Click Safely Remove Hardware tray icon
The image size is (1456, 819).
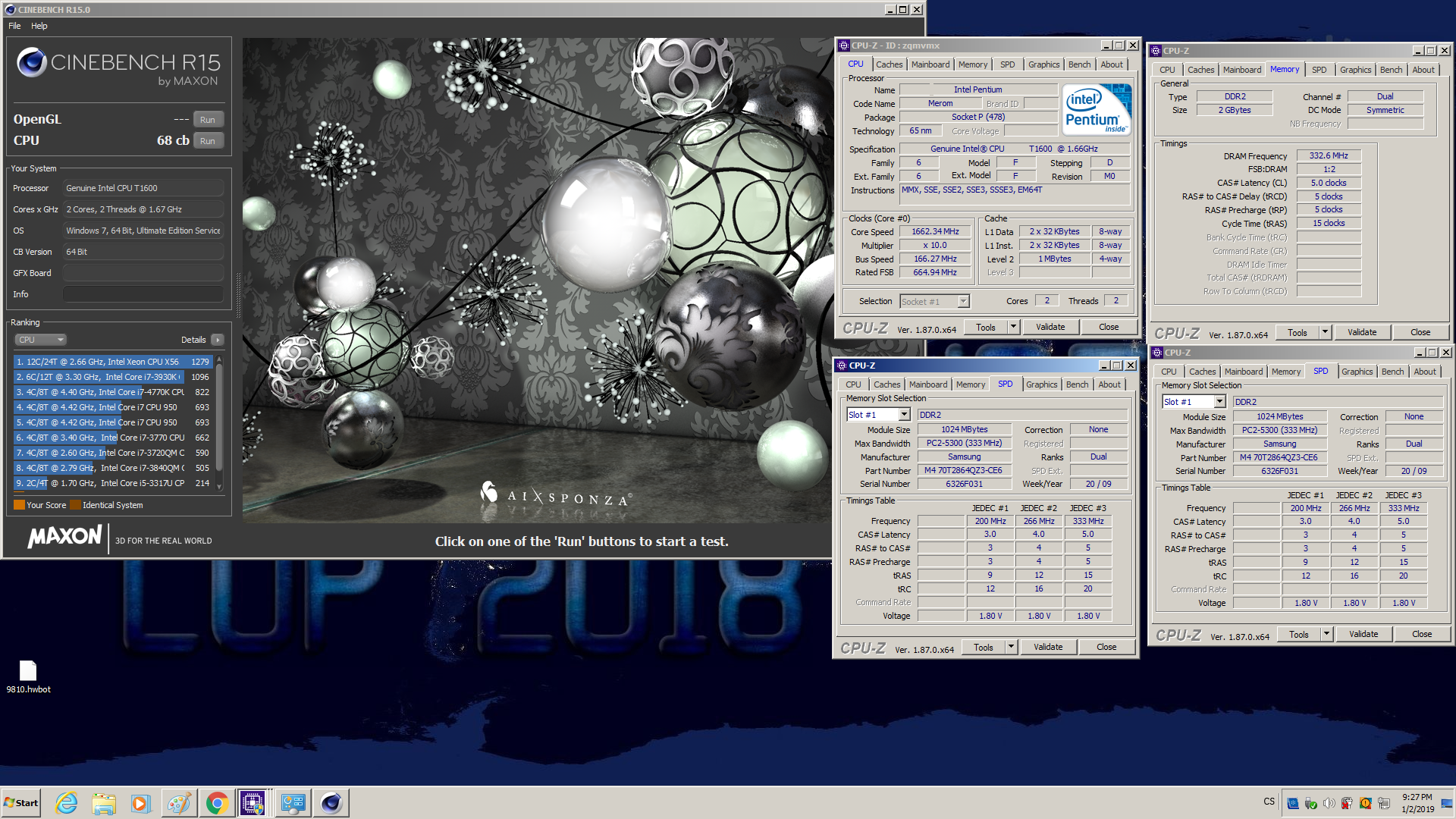coord(1311,803)
